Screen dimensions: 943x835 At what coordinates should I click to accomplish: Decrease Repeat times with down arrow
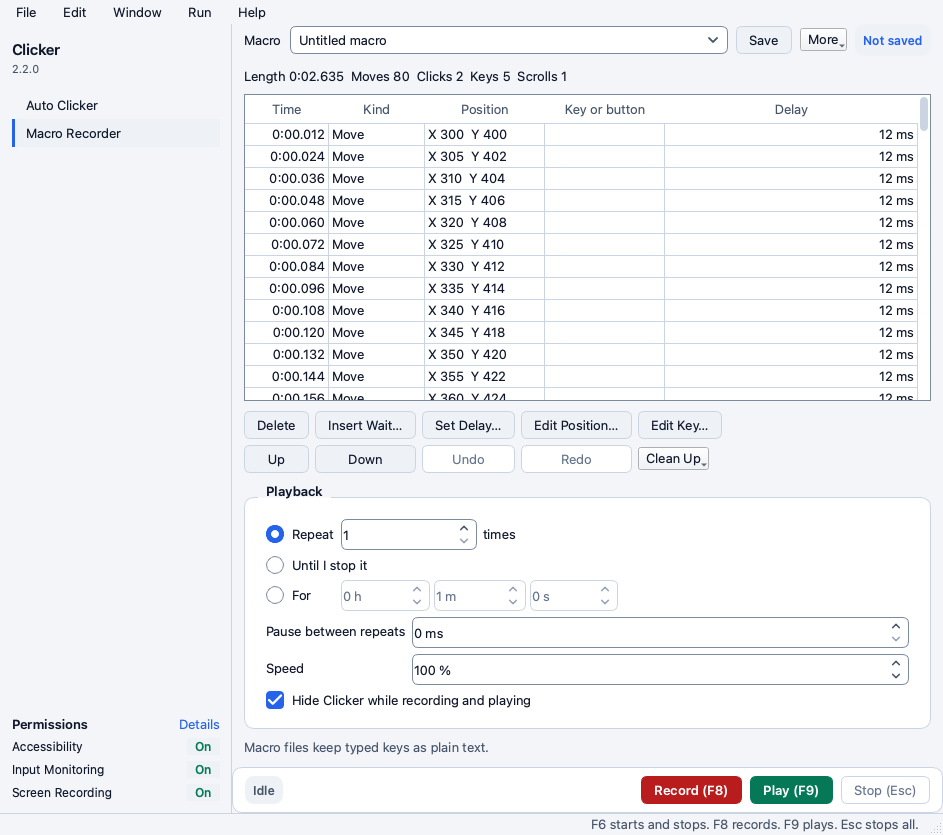[x=464, y=541]
